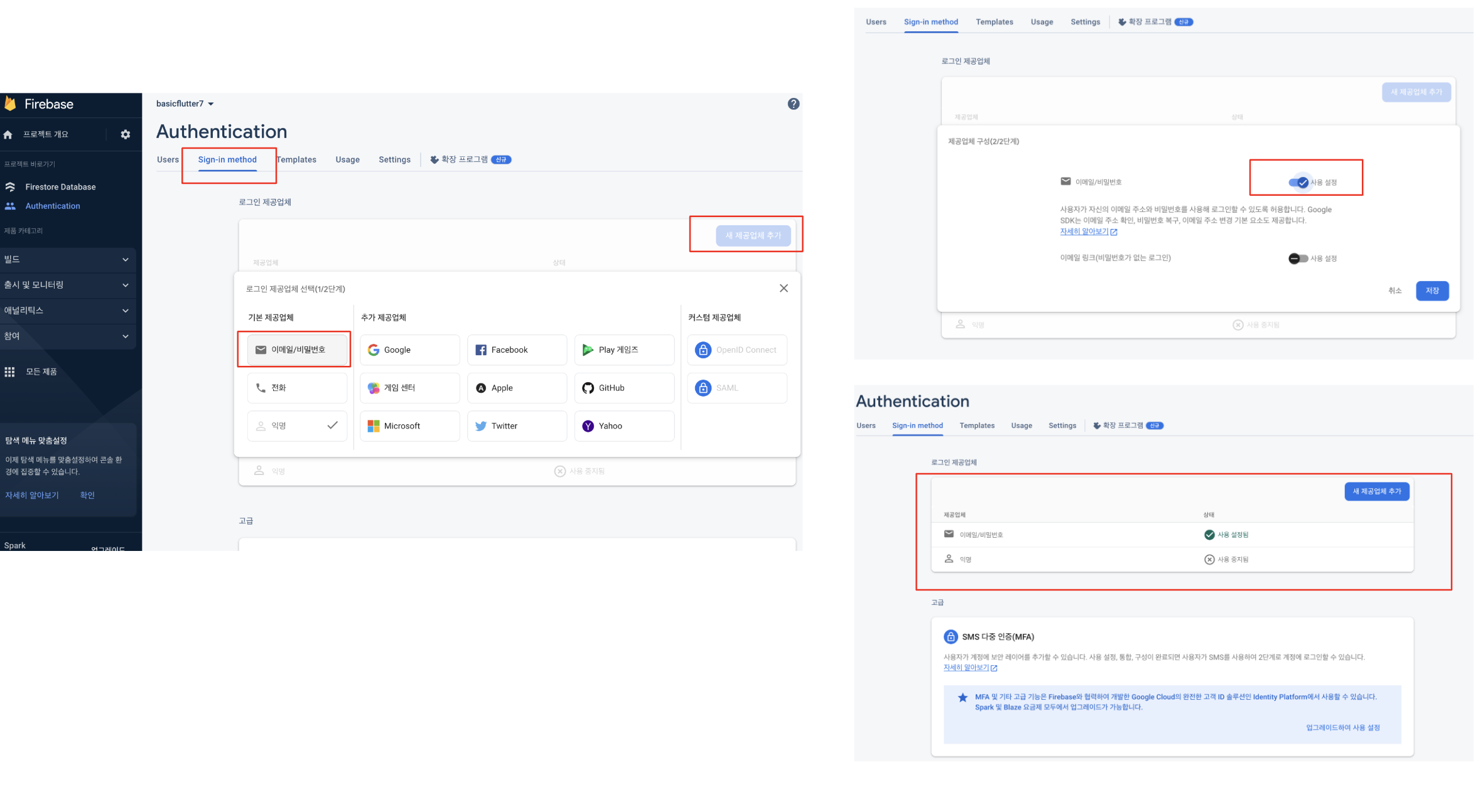Click the 저장 save button
Screen dimensions: 1478x812
coord(1432,291)
